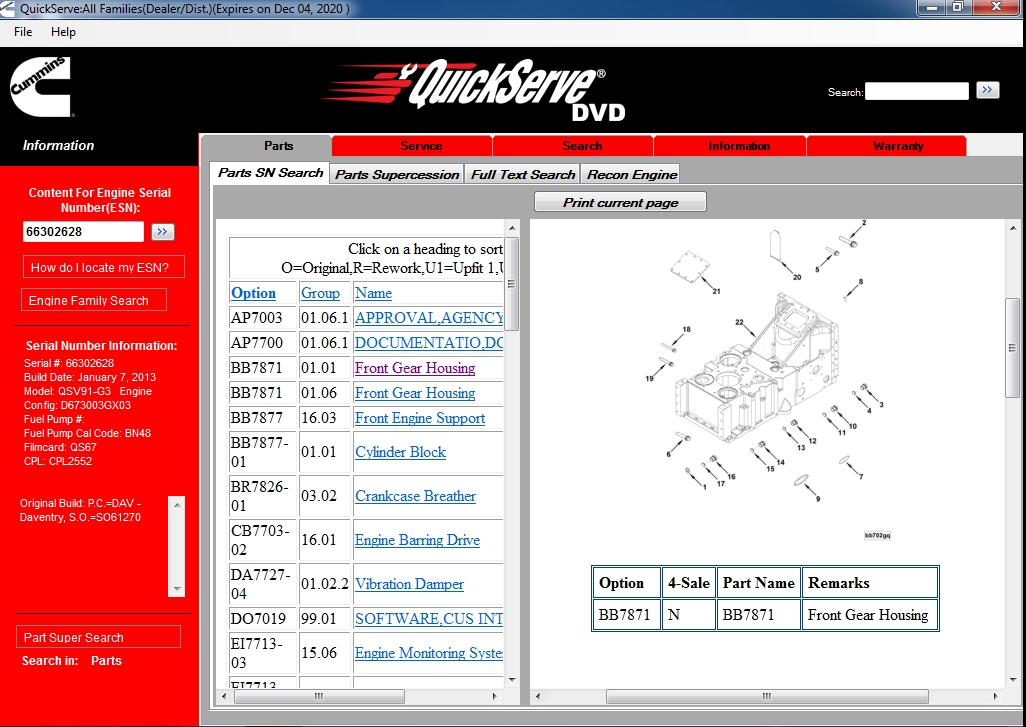Click the double-arrow icon beside the ESN field
The image size is (1026, 727).
[162, 231]
